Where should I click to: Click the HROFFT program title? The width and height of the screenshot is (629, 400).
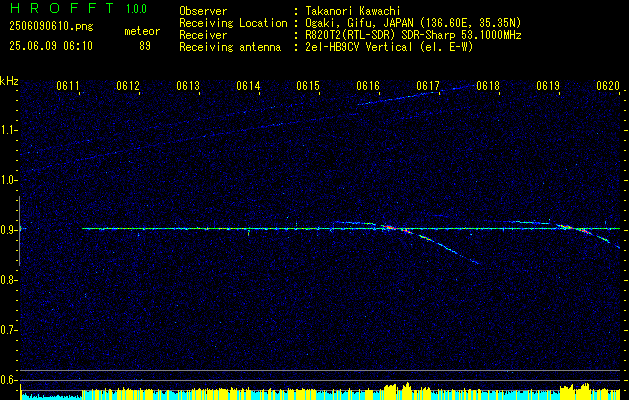coord(62,8)
